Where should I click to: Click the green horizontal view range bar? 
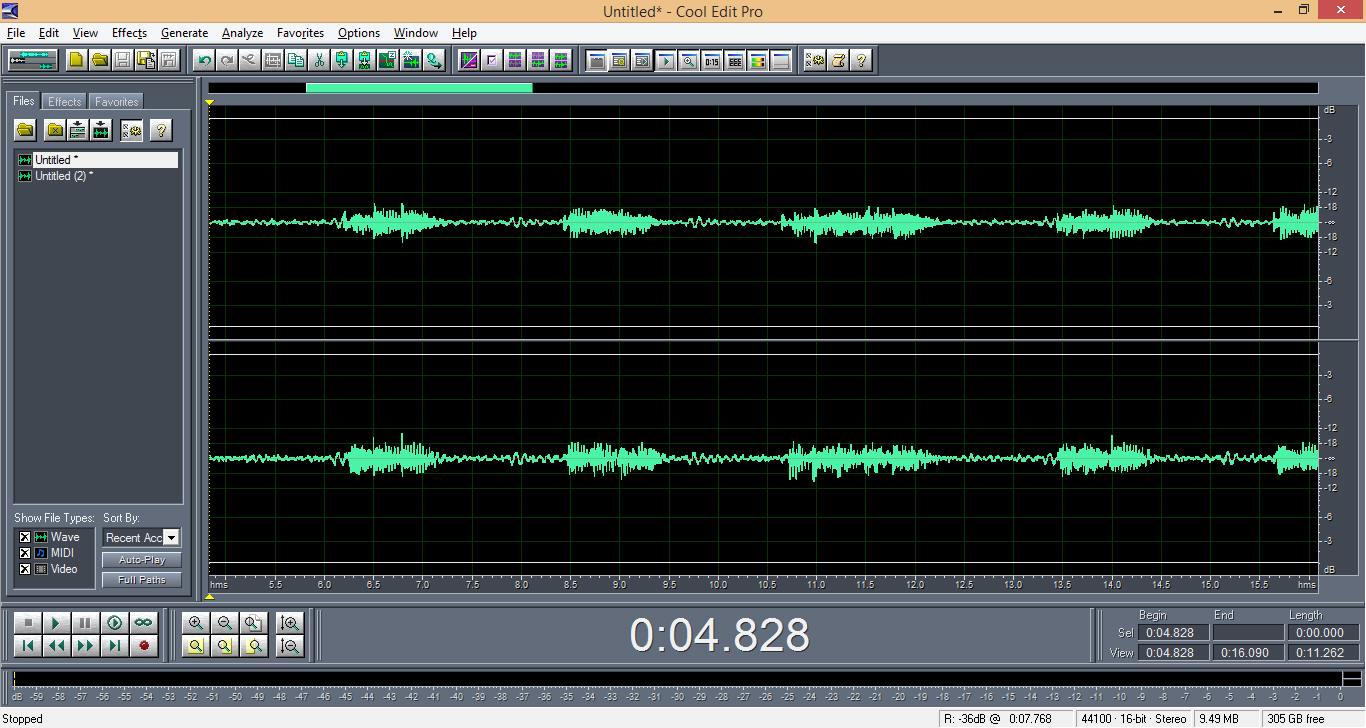[x=419, y=88]
